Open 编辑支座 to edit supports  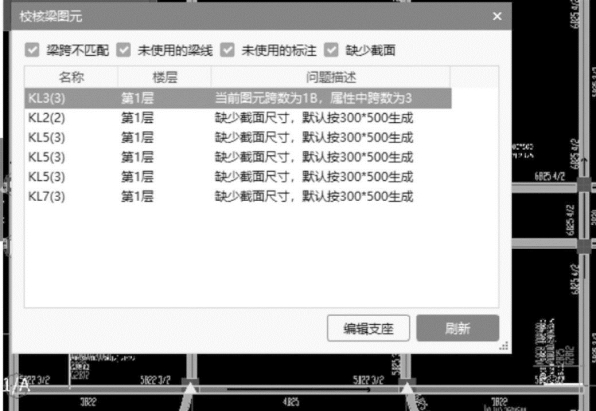pyautogui.click(x=368, y=328)
